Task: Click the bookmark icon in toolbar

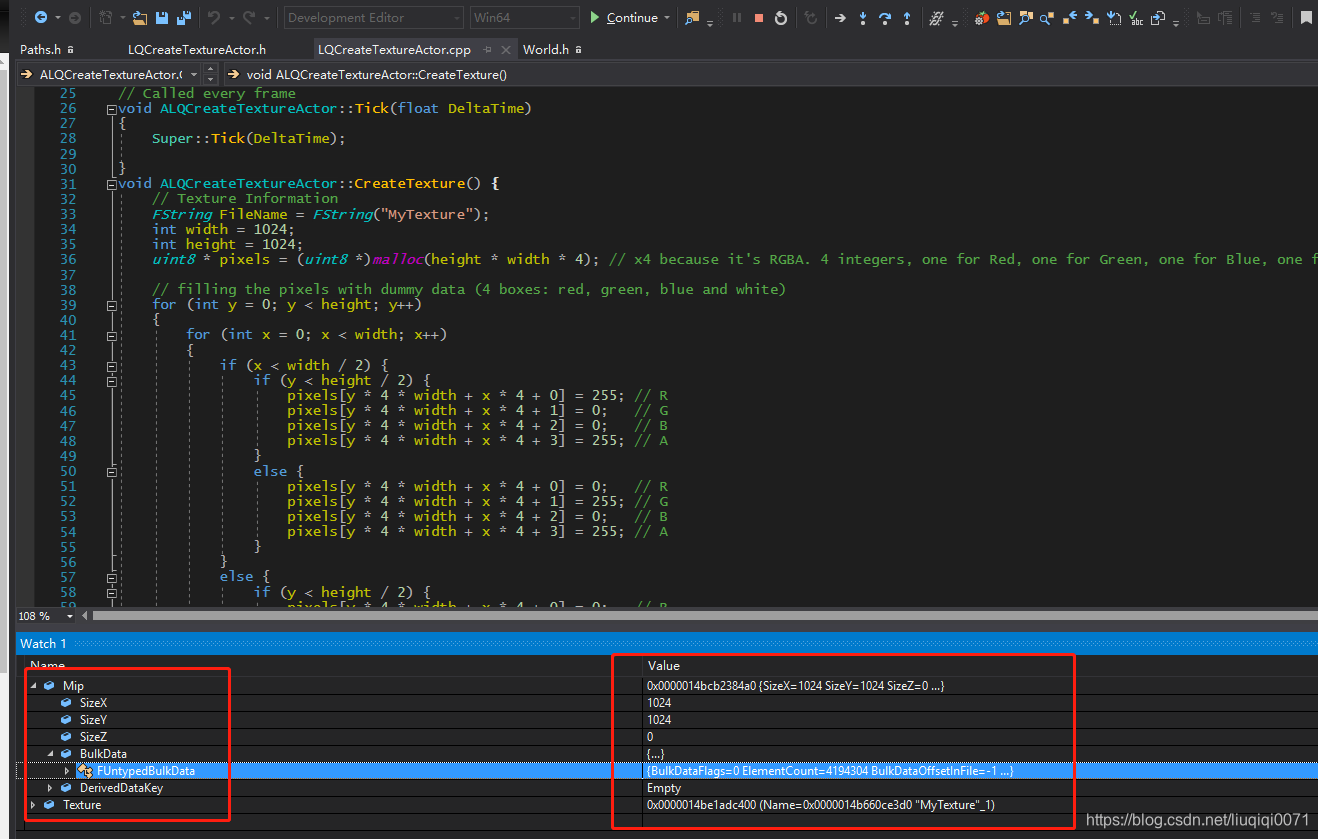Action: 1306,18
